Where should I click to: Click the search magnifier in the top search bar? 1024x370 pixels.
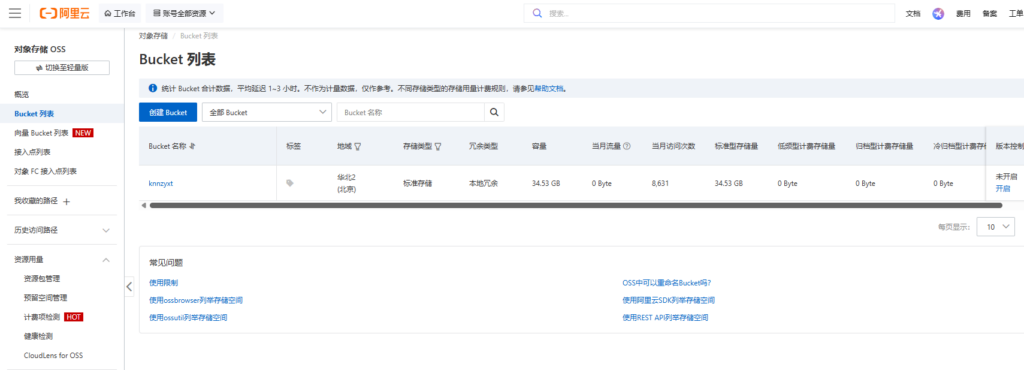pyautogui.click(x=537, y=13)
